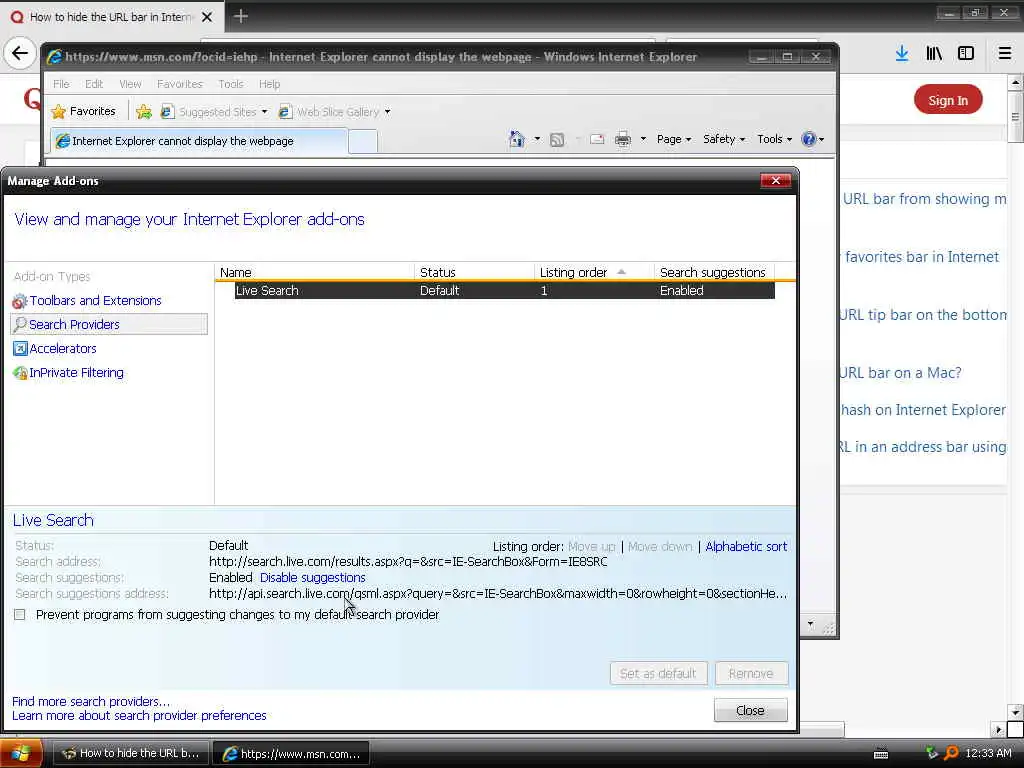Expand the Web Slice Gallery dropdown
1024x768 pixels.
[x=387, y=112]
